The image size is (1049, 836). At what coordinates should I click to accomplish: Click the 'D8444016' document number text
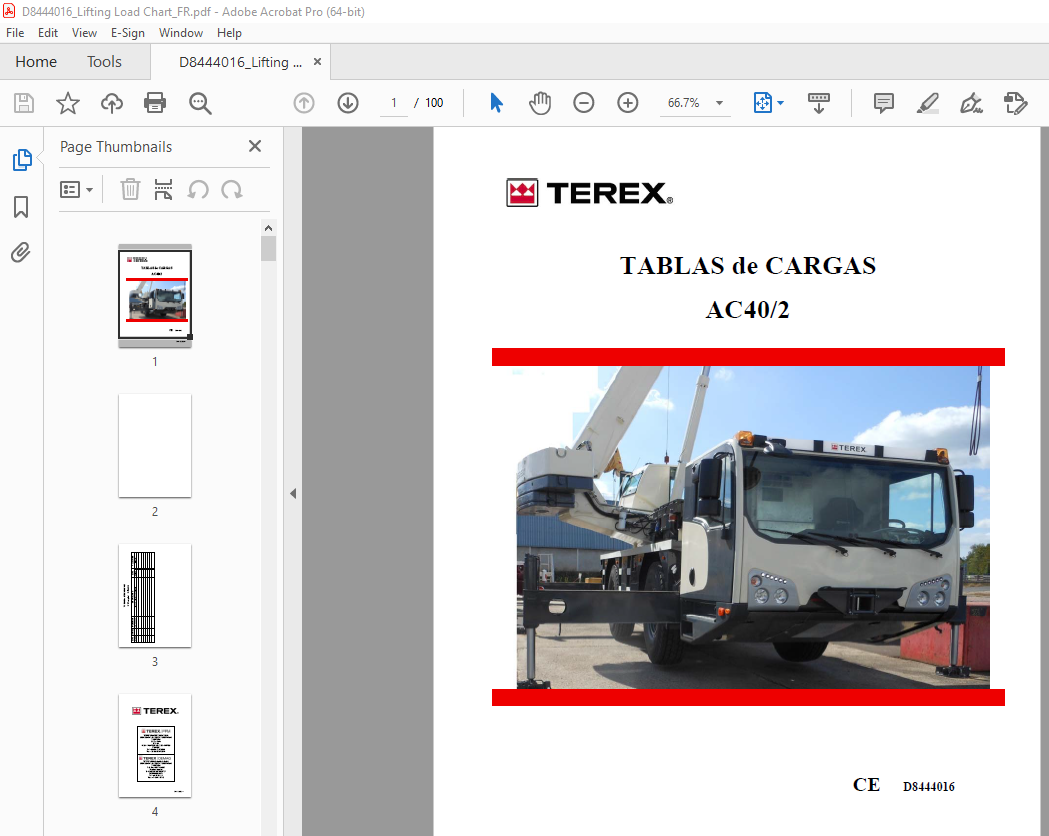[929, 787]
